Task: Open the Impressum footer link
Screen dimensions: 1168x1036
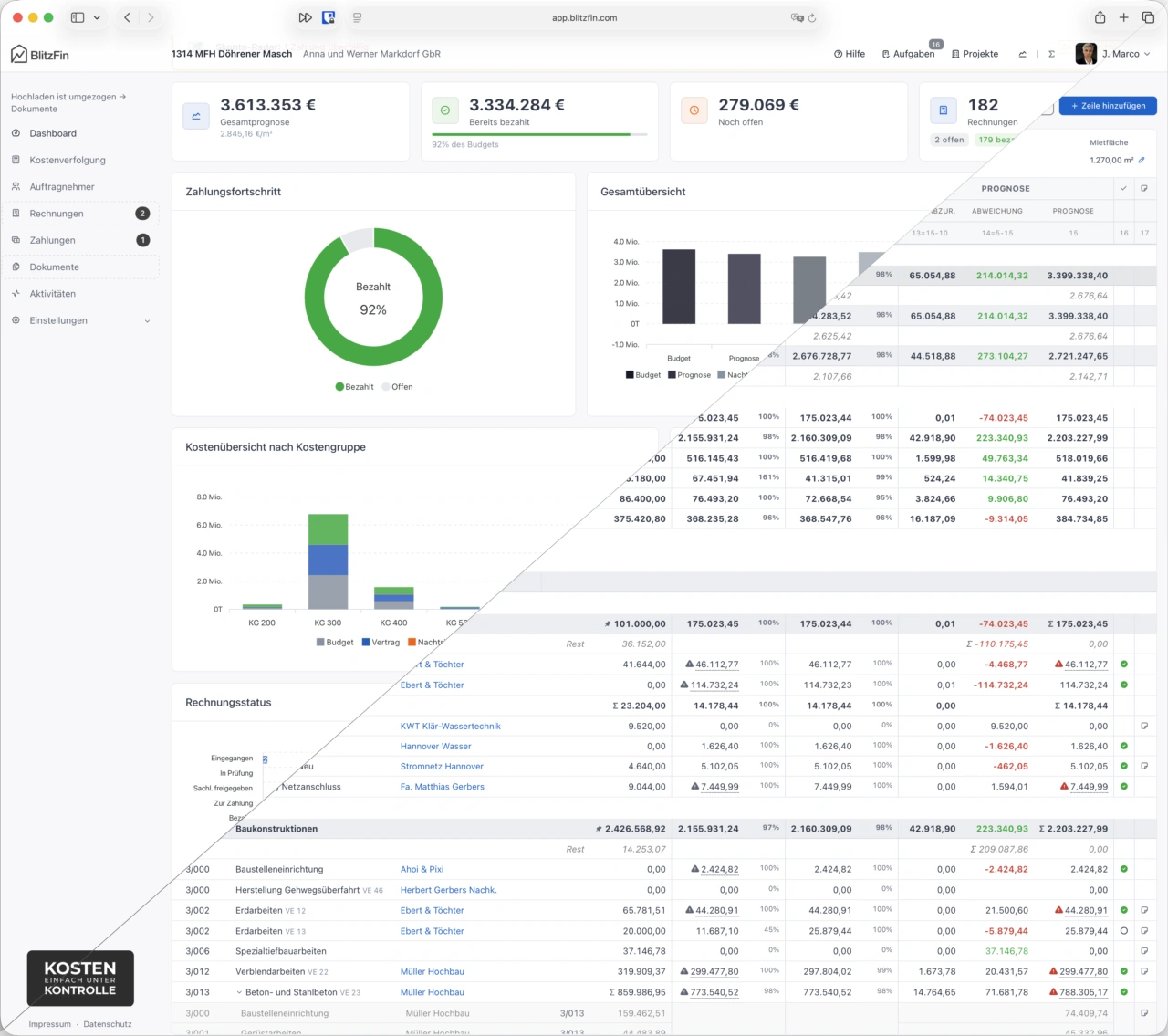Action: pos(49,1024)
